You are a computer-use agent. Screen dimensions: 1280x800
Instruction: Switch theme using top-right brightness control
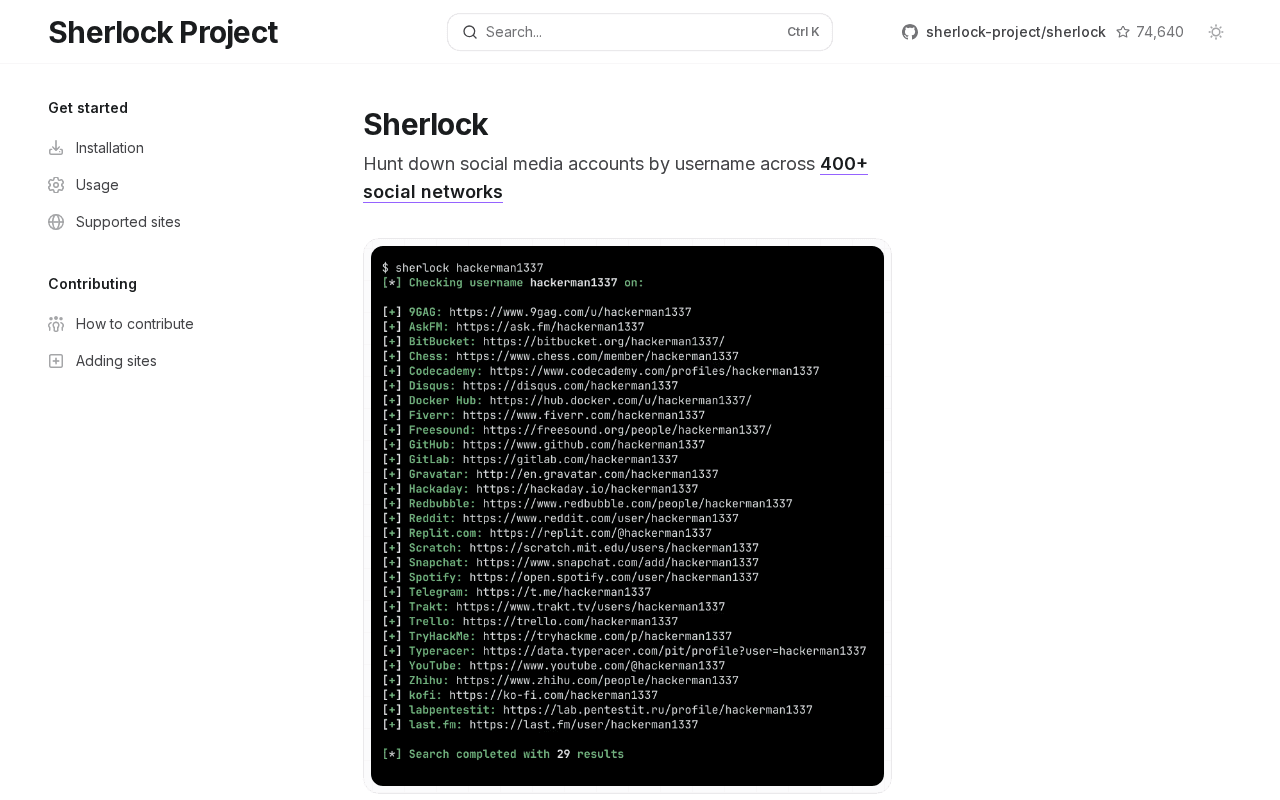tap(1215, 31)
